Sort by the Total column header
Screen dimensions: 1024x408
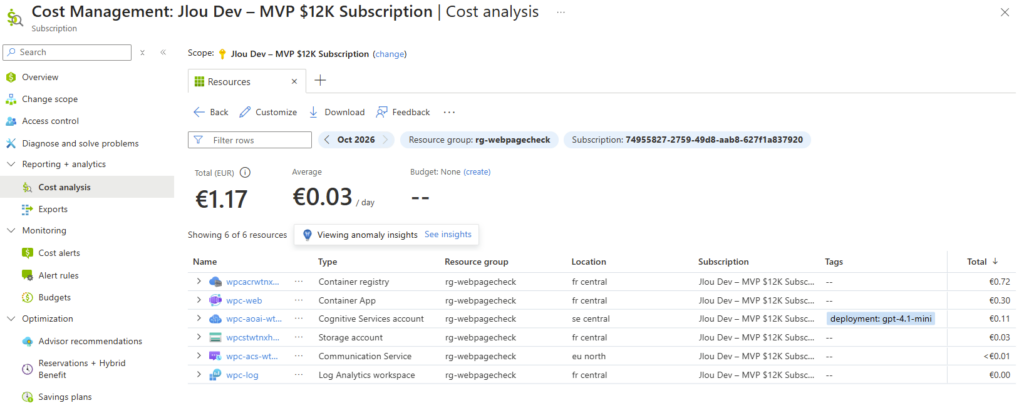click(x=982, y=262)
